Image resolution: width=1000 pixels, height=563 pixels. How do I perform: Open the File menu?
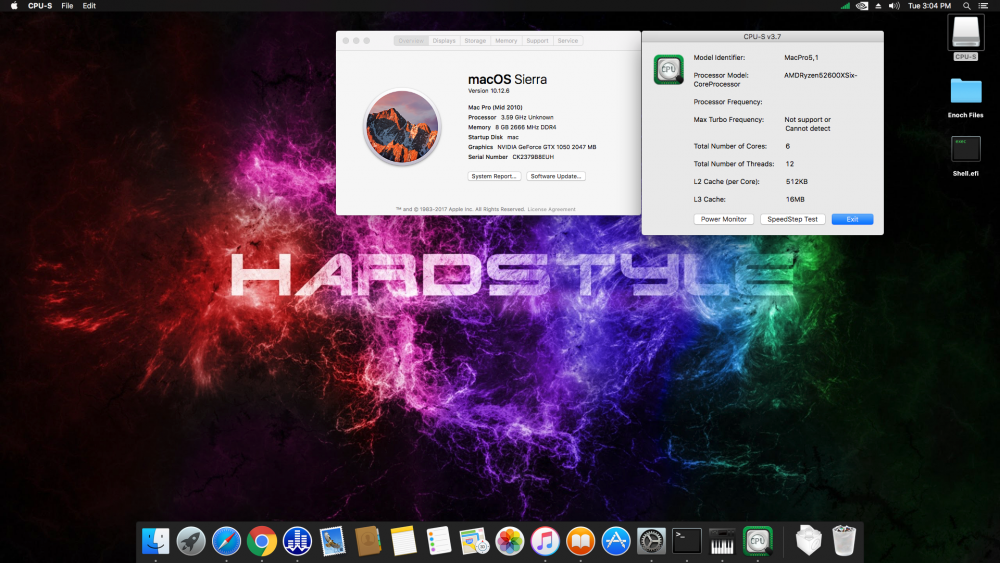tap(67, 6)
